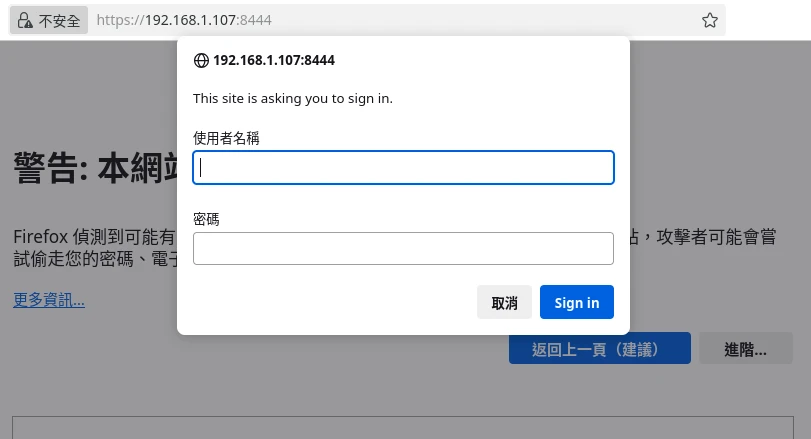Click the lock warning icon in address bar
Viewport: 811px width, 439px height.
pyautogui.click(x=25, y=20)
